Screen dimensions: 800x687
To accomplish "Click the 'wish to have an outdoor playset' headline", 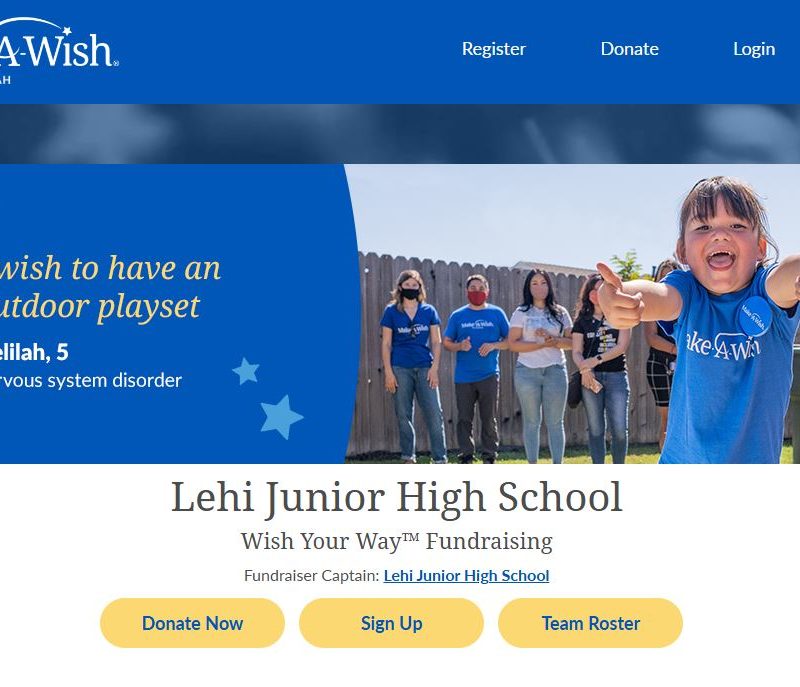I will click(x=110, y=287).
